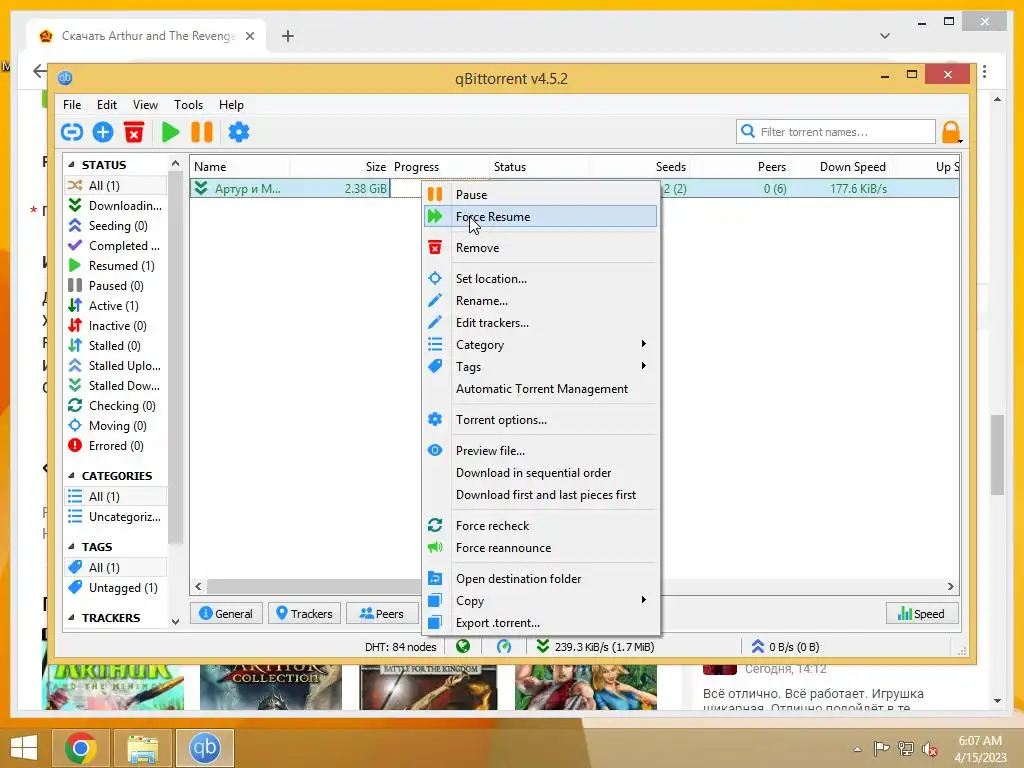The image size is (1024, 768).
Task: Click the Filter torrent names search field
Action: (x=836, y=132)
